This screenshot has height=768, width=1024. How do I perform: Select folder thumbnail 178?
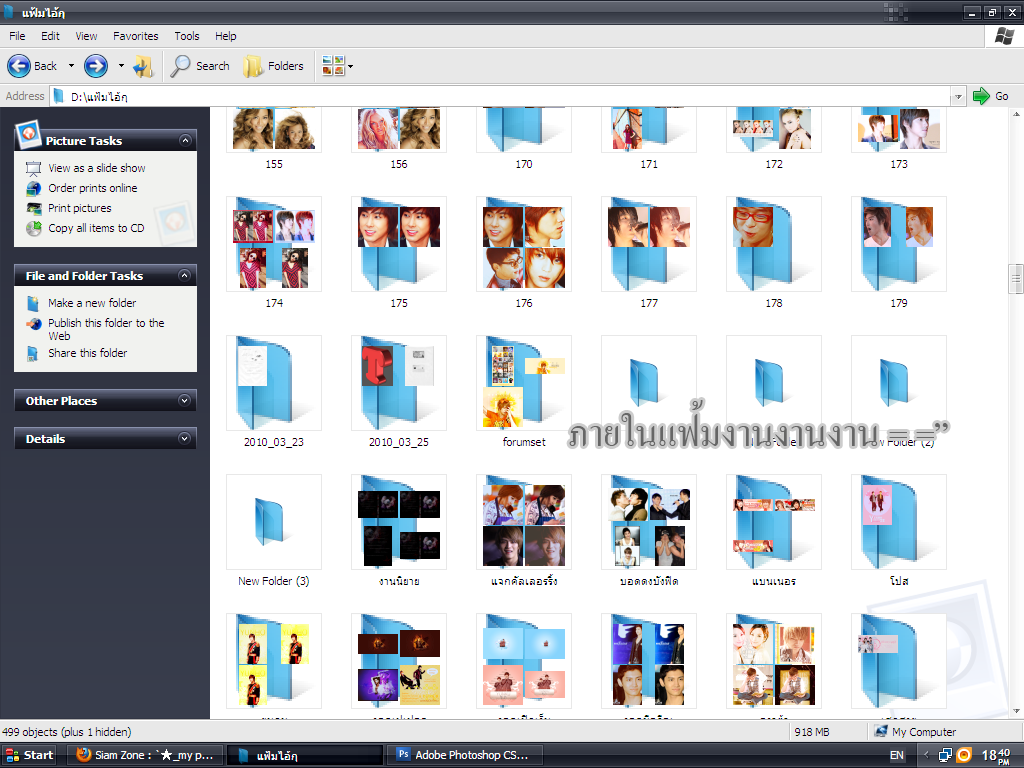tap(774, 244)
